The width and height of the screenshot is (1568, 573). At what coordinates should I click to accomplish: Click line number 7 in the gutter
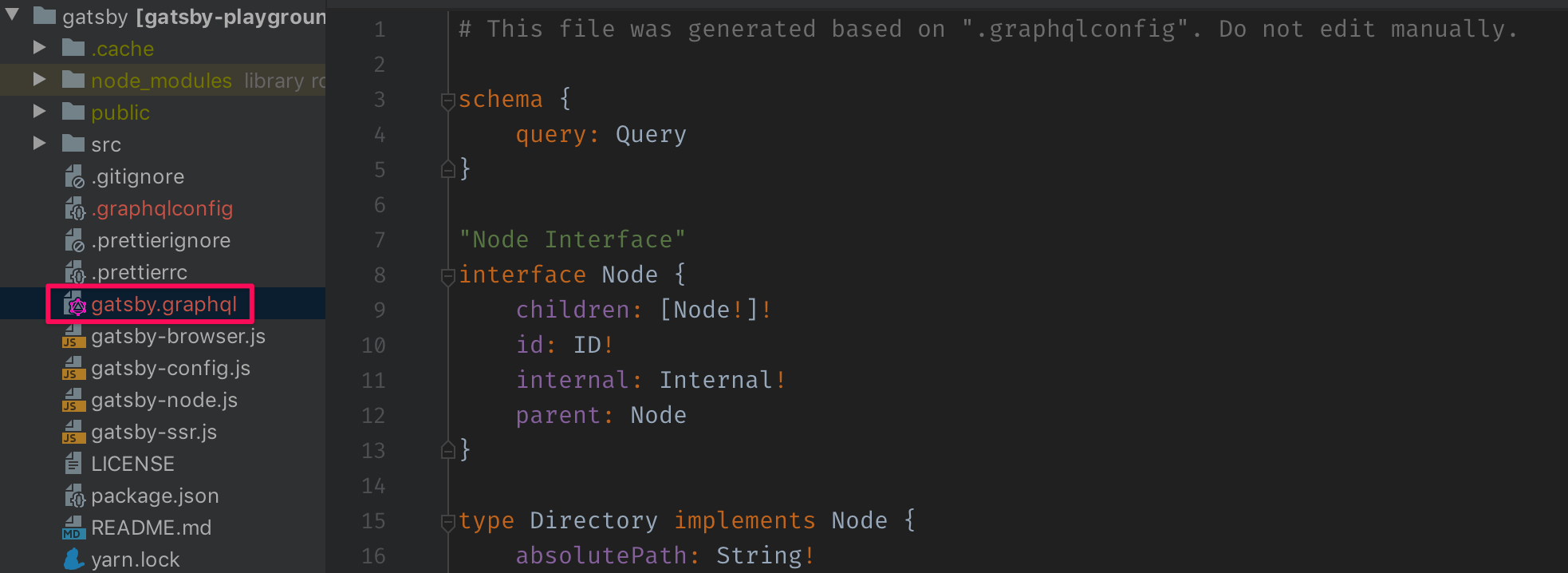pos(380,240)
